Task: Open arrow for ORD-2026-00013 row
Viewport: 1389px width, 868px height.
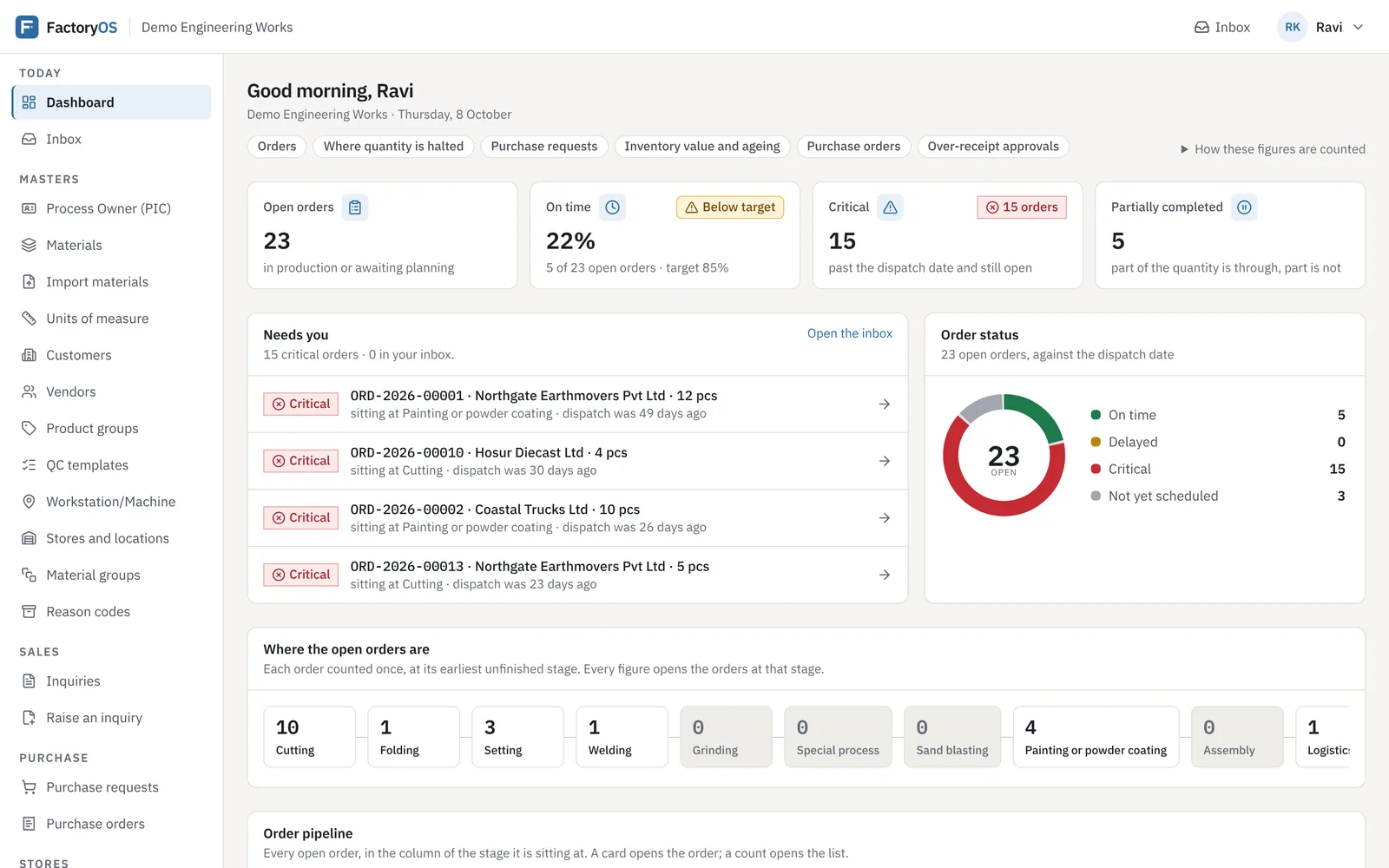Action: (884, 575)
